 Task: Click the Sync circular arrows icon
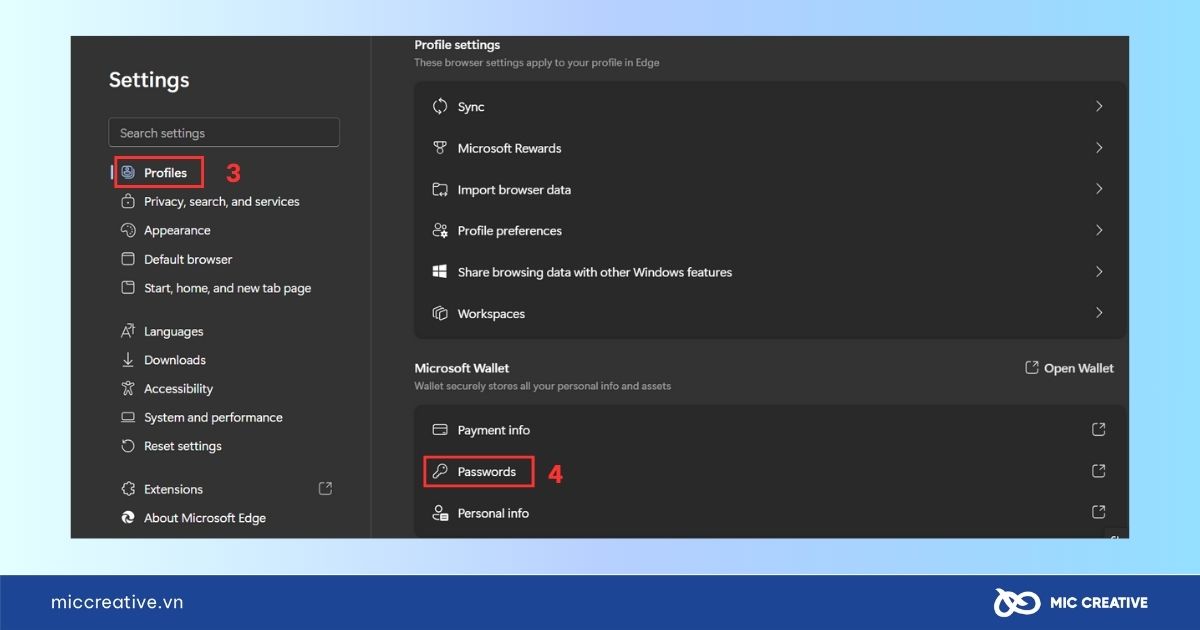[x=440, y=106]
